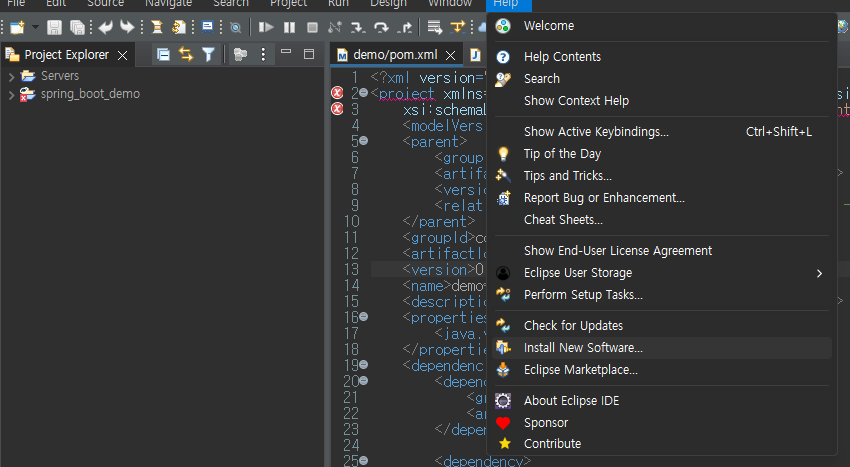850x467 pixels.
Task: Click the Sponsor heart entry
Action: 662,423
